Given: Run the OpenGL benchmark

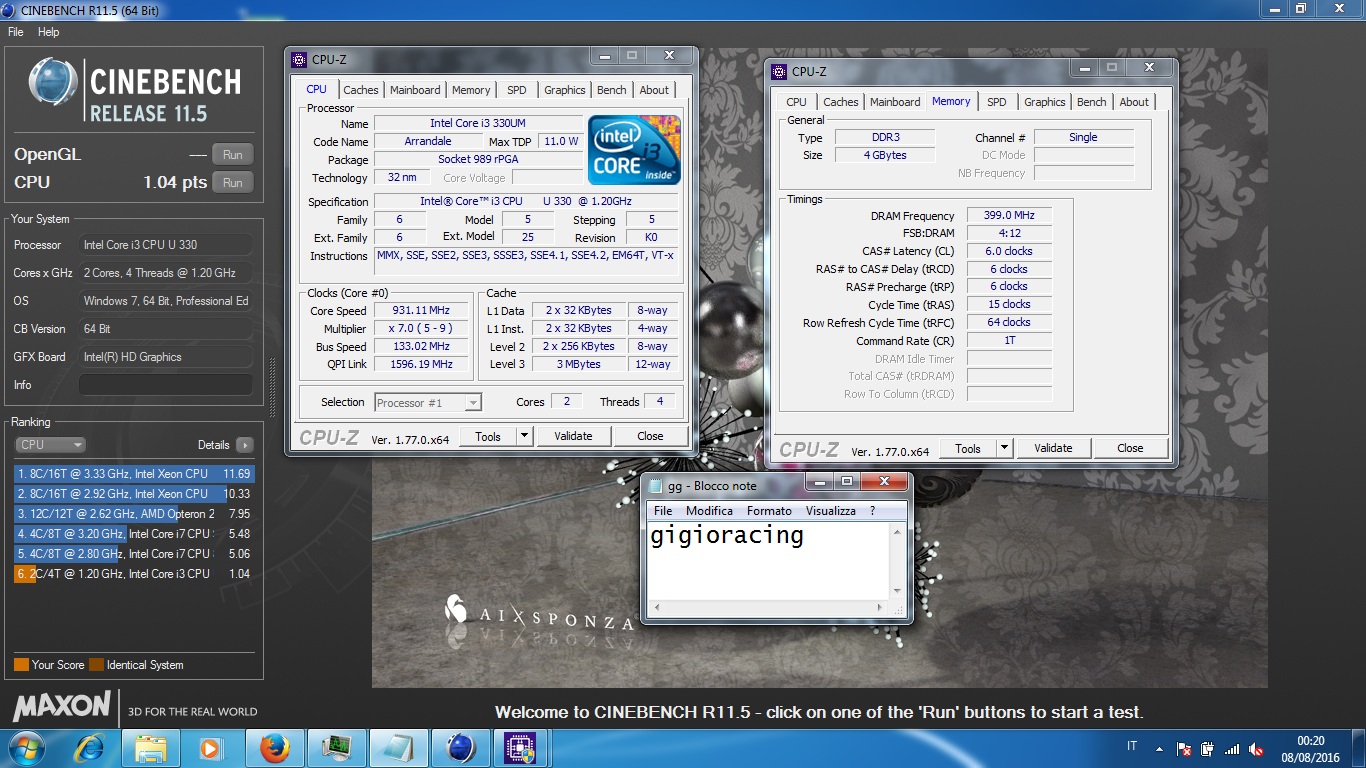Looking at the screenshot, I should [x=233, y=154].
